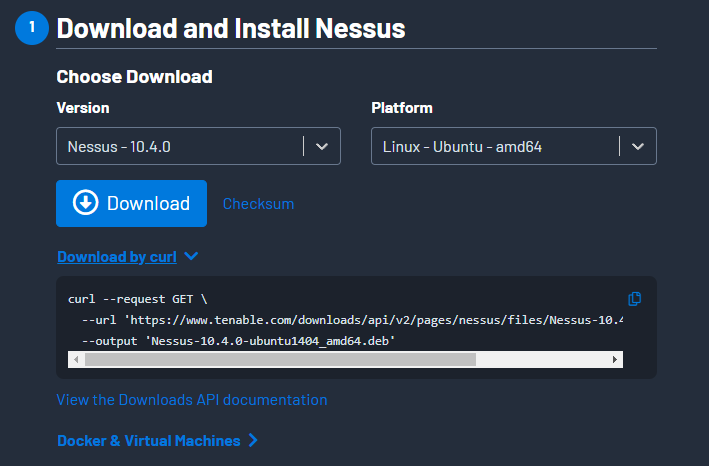Select the Nessus - 10.4.0 version field
The image size is (709, 466).
[198, 146]
